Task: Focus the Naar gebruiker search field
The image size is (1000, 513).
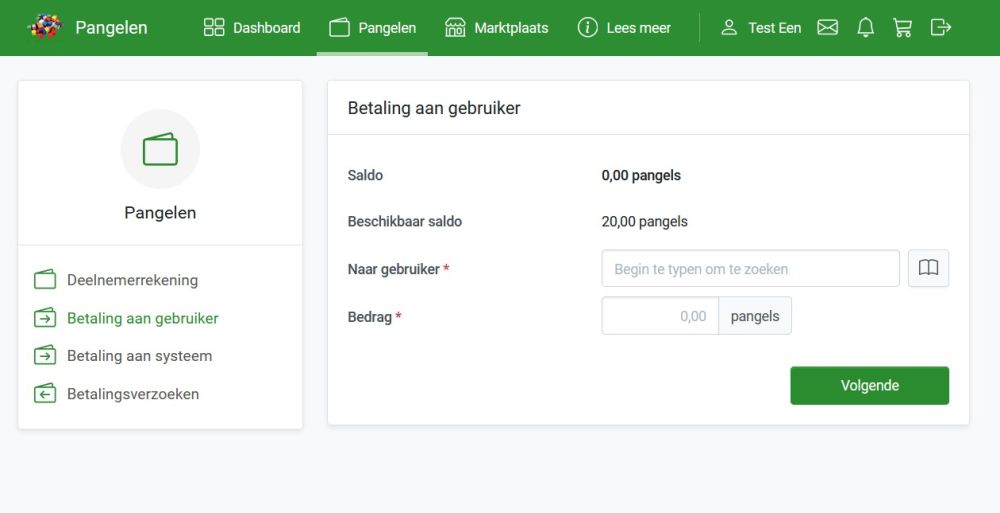Action: click(751, 268)
